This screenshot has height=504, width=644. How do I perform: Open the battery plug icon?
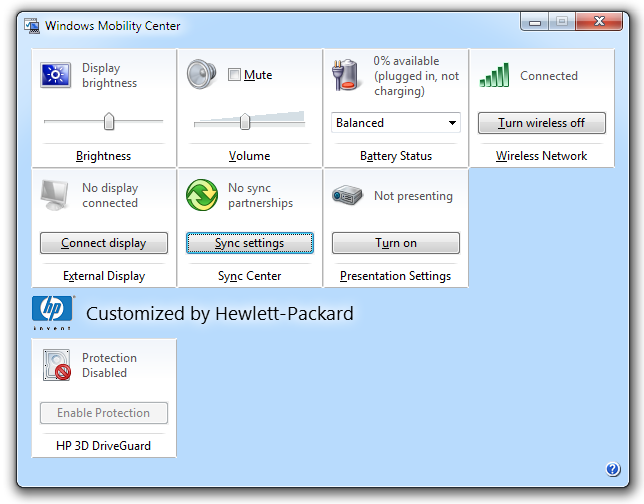345,75
